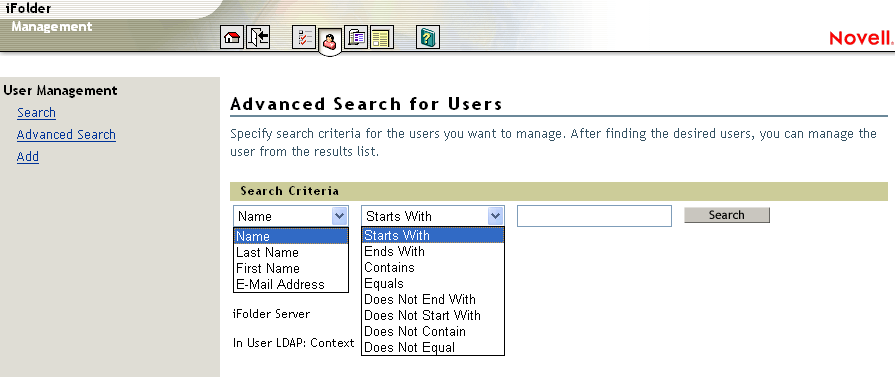895x377 pixels.
Task: Go to the Home icon in the toolbar
Action: point(231,38)
